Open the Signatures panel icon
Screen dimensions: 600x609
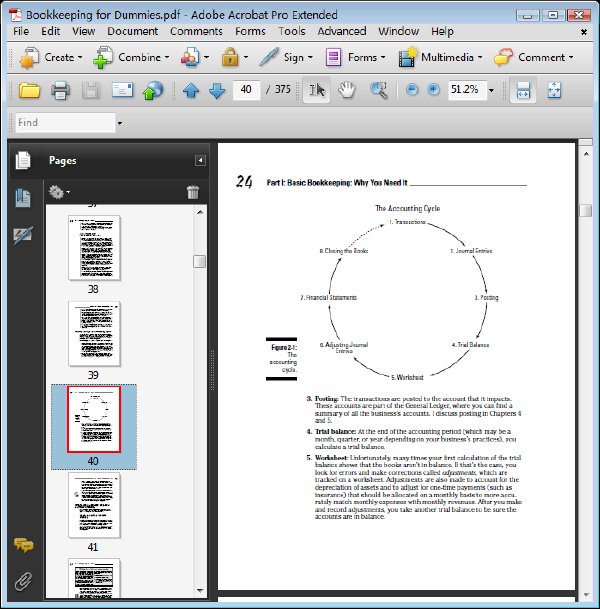[23, 235]
